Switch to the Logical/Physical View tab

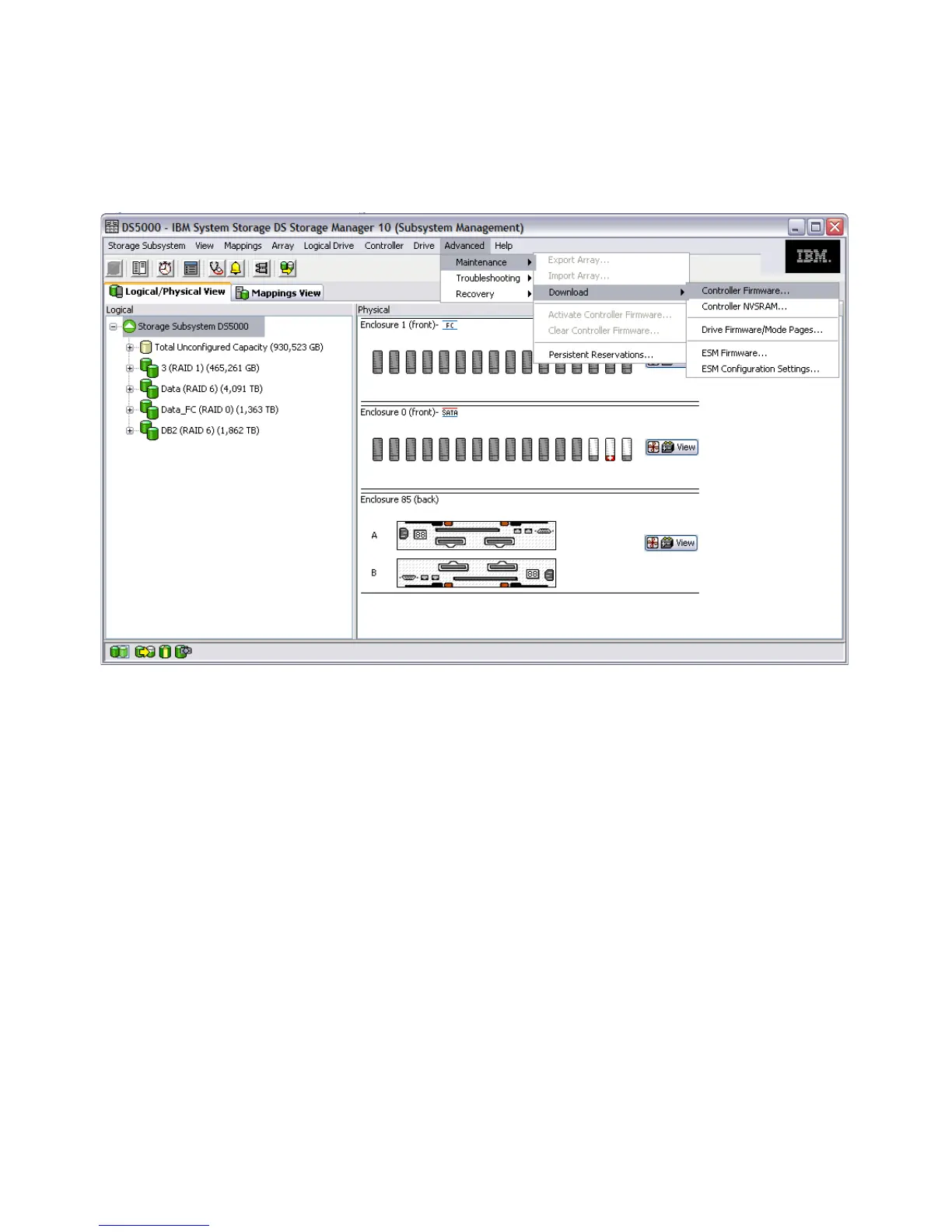tap(168, 292)
